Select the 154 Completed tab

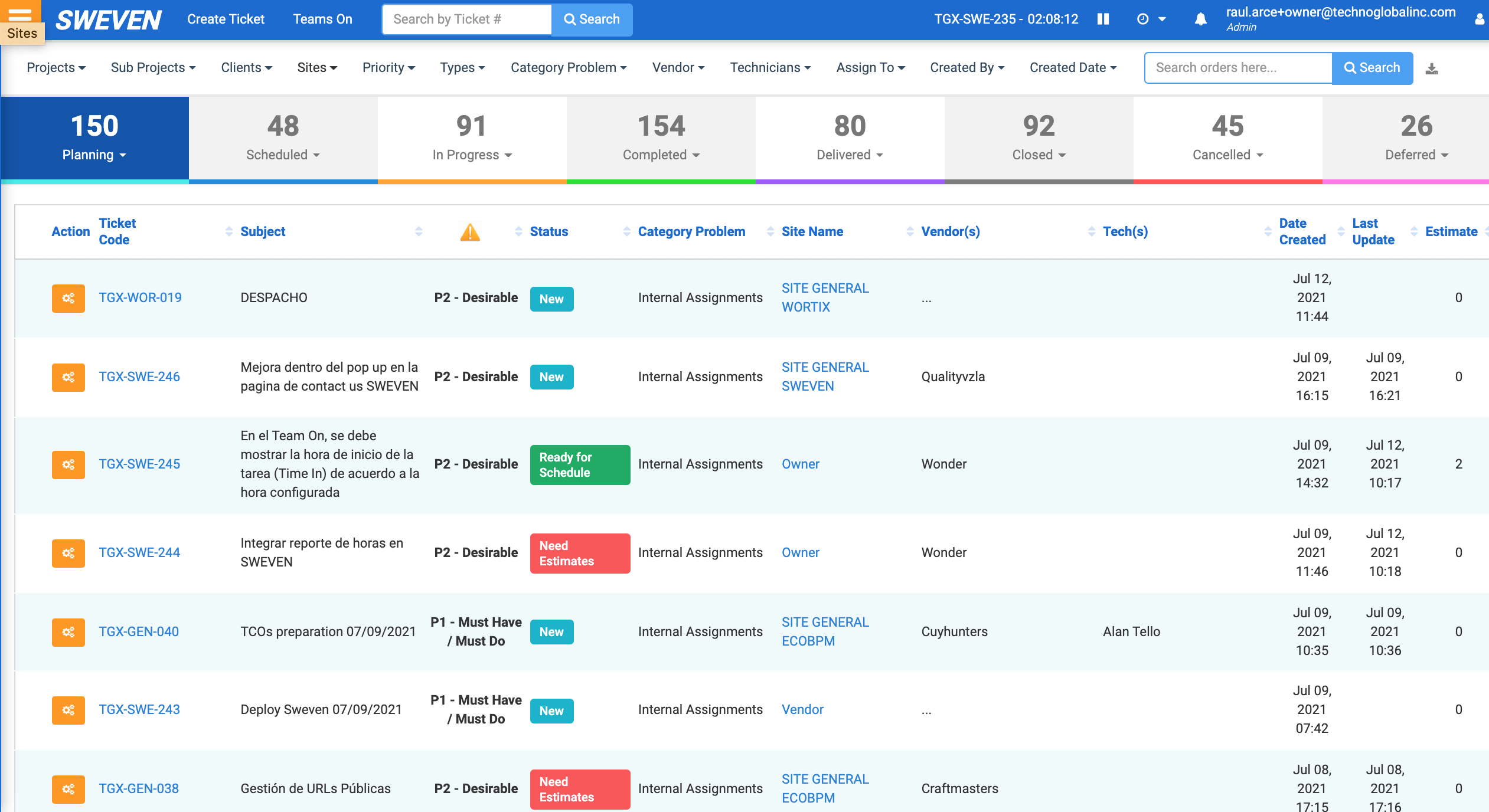pyautogui.click(x=661, y=139)
